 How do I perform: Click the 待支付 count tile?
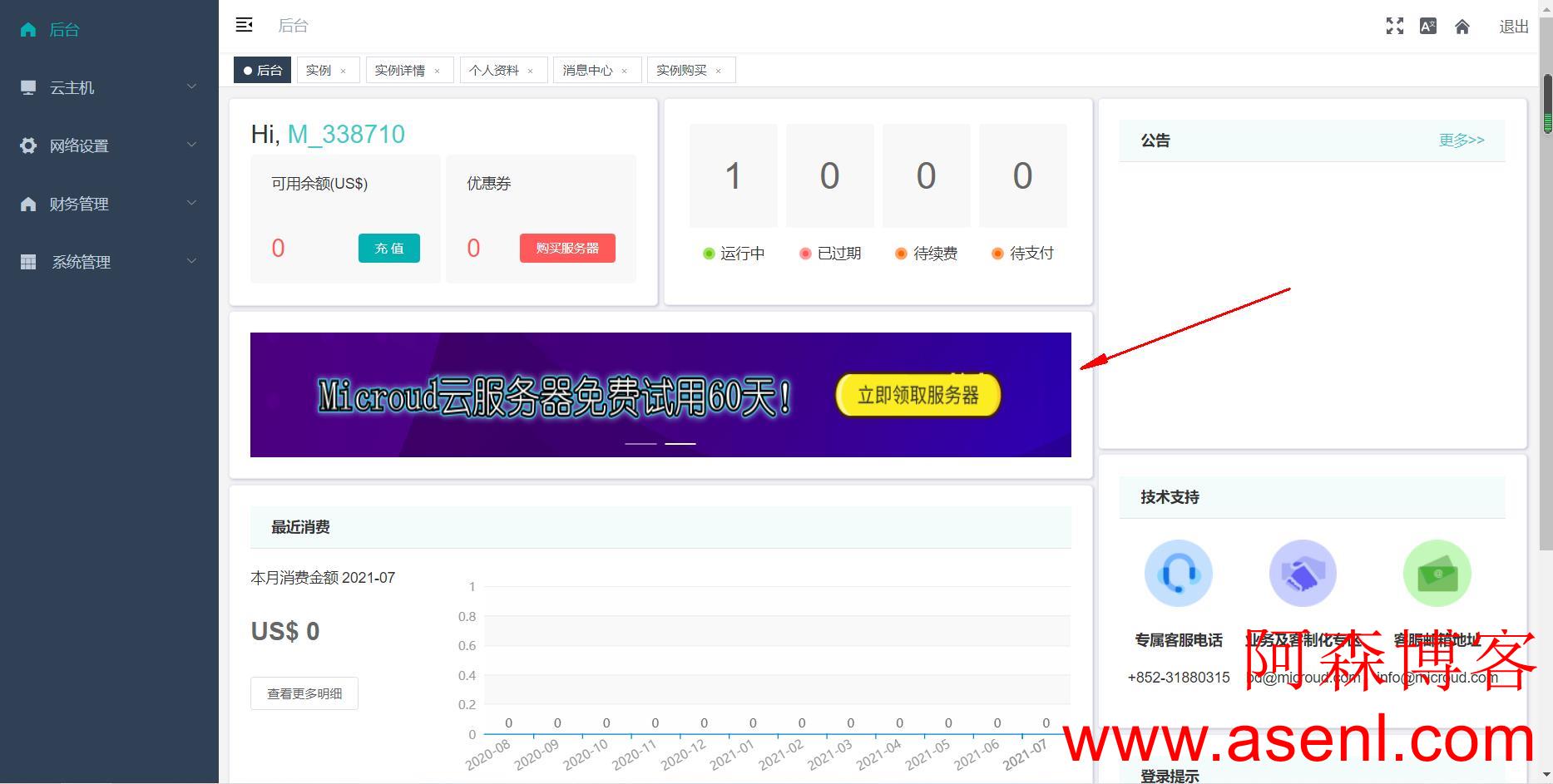pos(1022,175)
